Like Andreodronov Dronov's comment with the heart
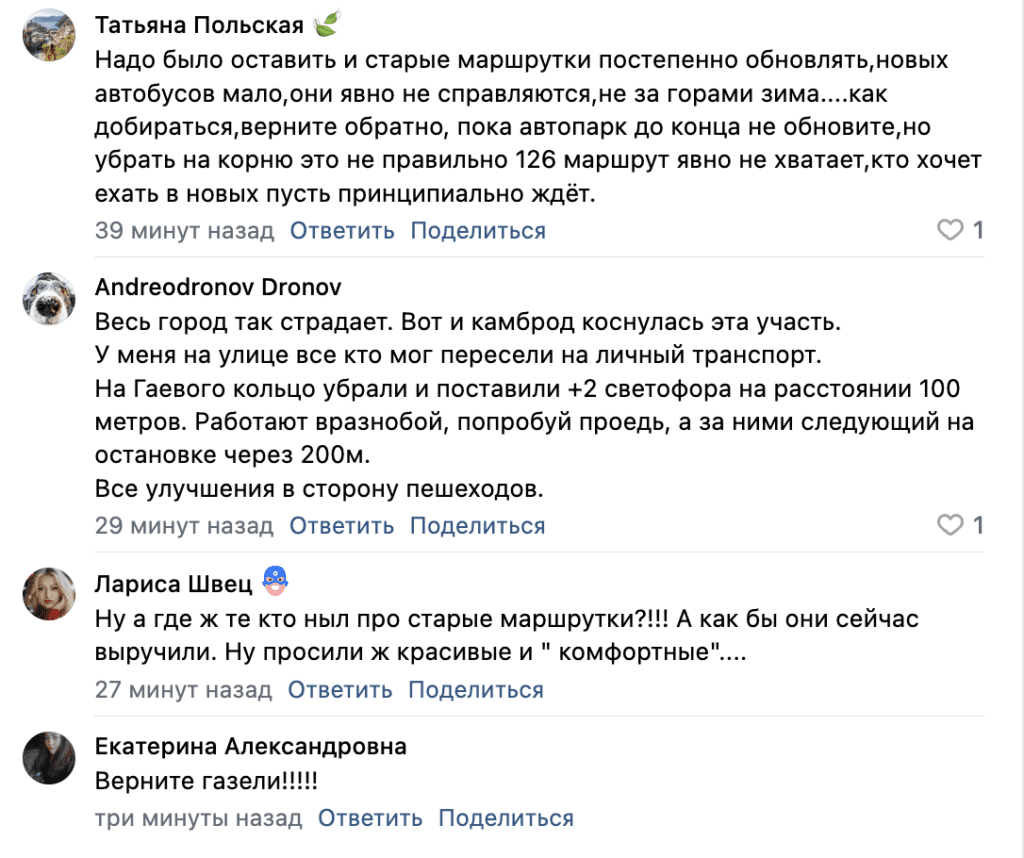This screenshot has width=1024, height=858. tap(949, 525)
